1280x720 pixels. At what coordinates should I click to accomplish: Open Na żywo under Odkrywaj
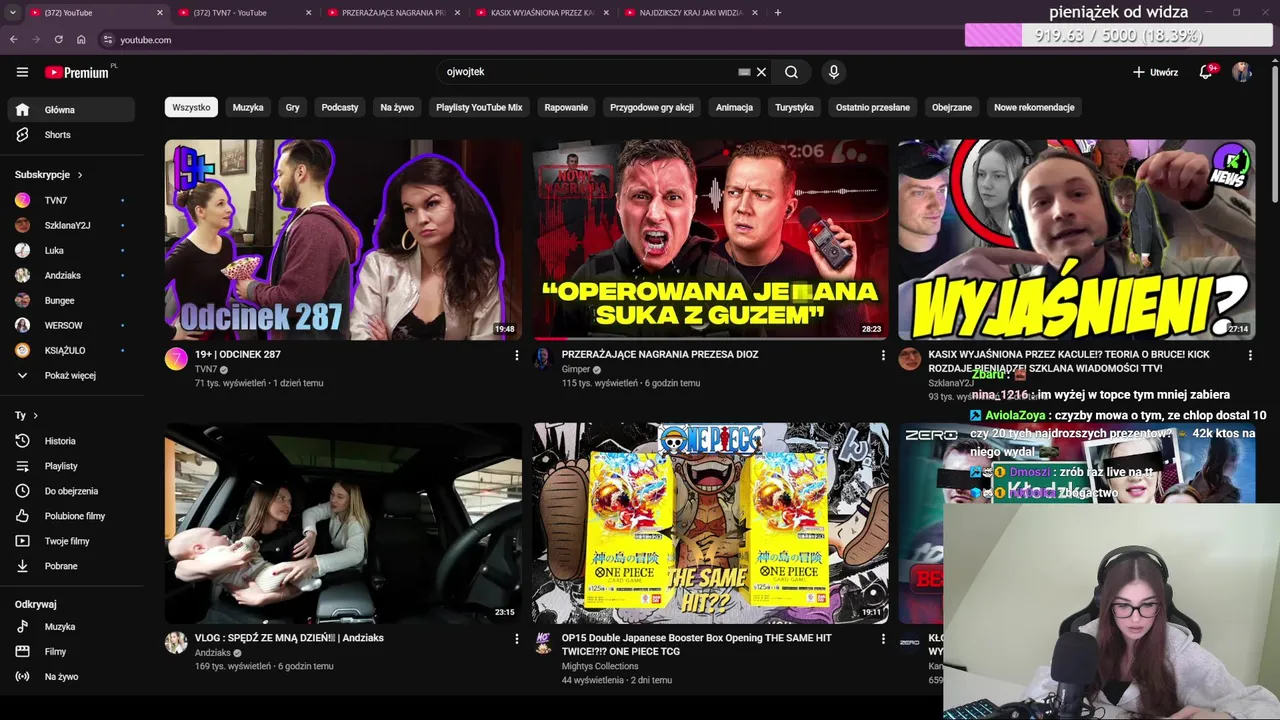70,677
